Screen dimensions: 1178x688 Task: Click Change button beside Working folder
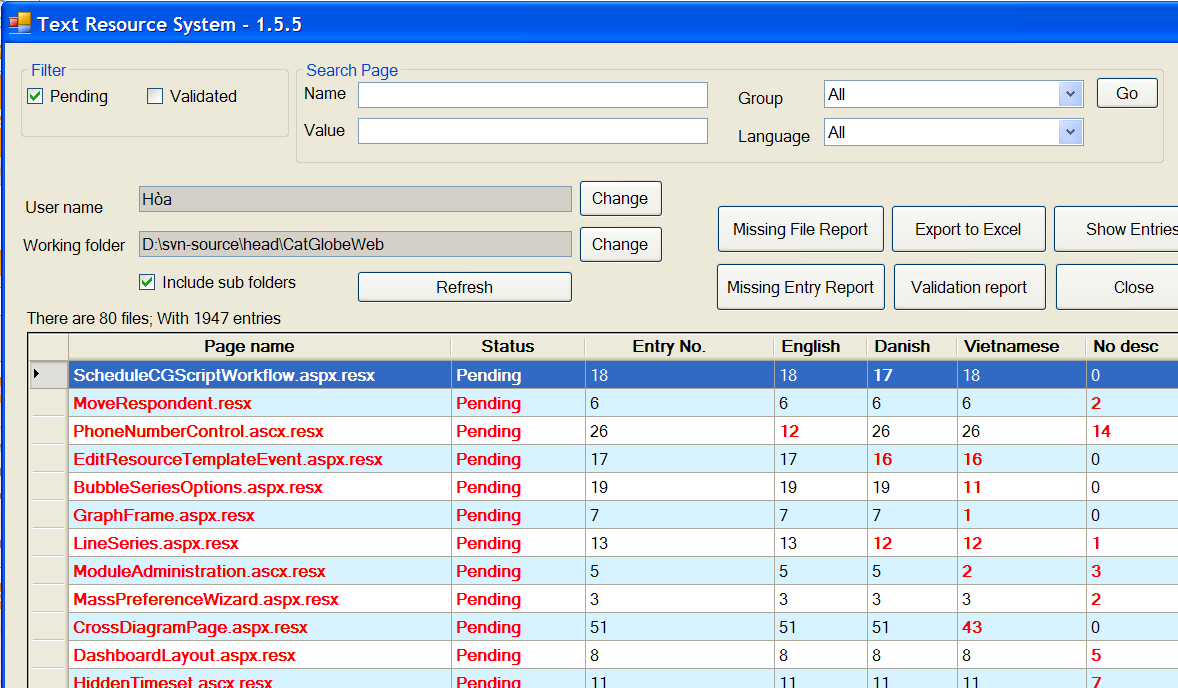[620, 244]
